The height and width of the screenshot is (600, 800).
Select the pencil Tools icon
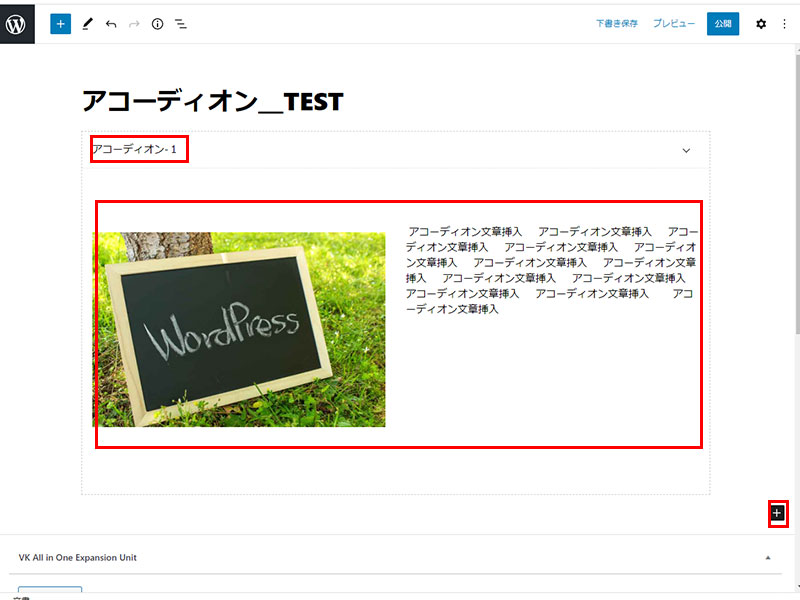87,23
